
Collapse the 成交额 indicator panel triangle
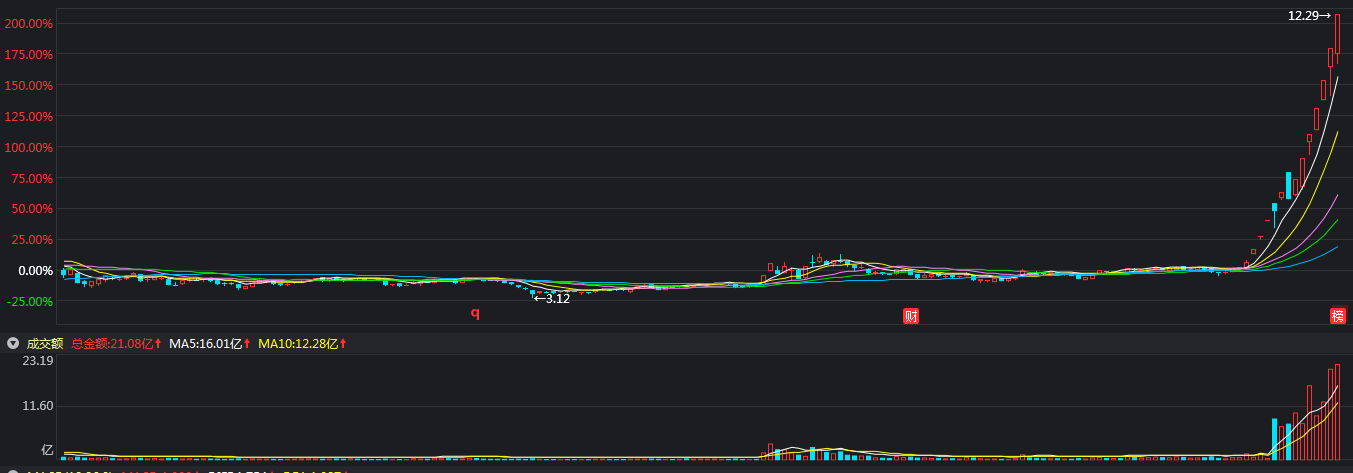point(13,343)
